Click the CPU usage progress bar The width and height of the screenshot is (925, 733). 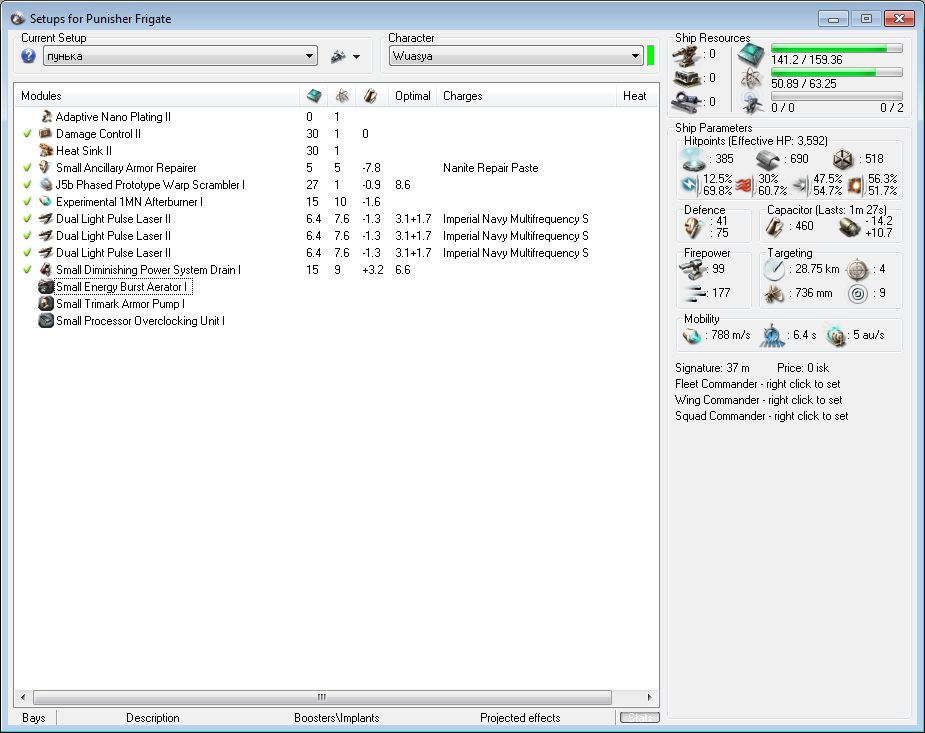(836, 48)
